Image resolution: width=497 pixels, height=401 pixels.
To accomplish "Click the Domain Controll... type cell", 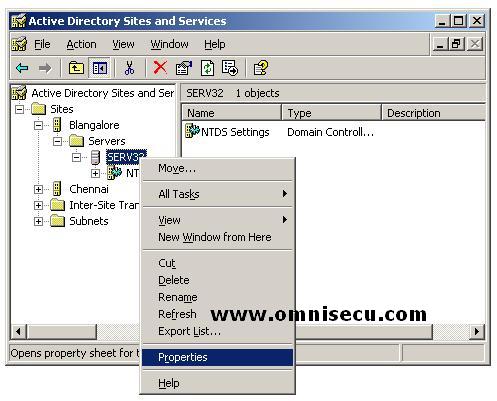I will (330, 132).
